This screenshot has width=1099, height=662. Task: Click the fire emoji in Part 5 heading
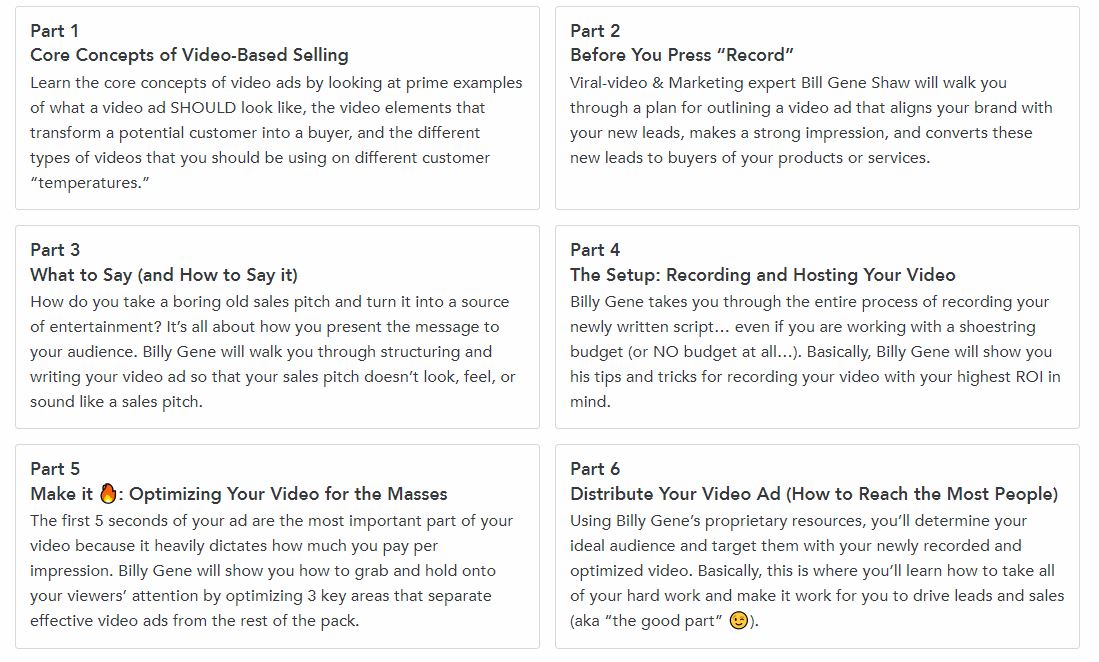click(x=108, y=493)
